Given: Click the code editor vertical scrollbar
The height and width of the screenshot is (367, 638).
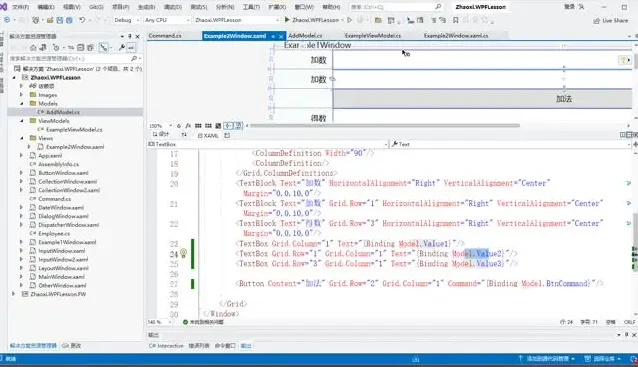Looking at the screenshot, I should pyautogui.click(x=636, y=234).
